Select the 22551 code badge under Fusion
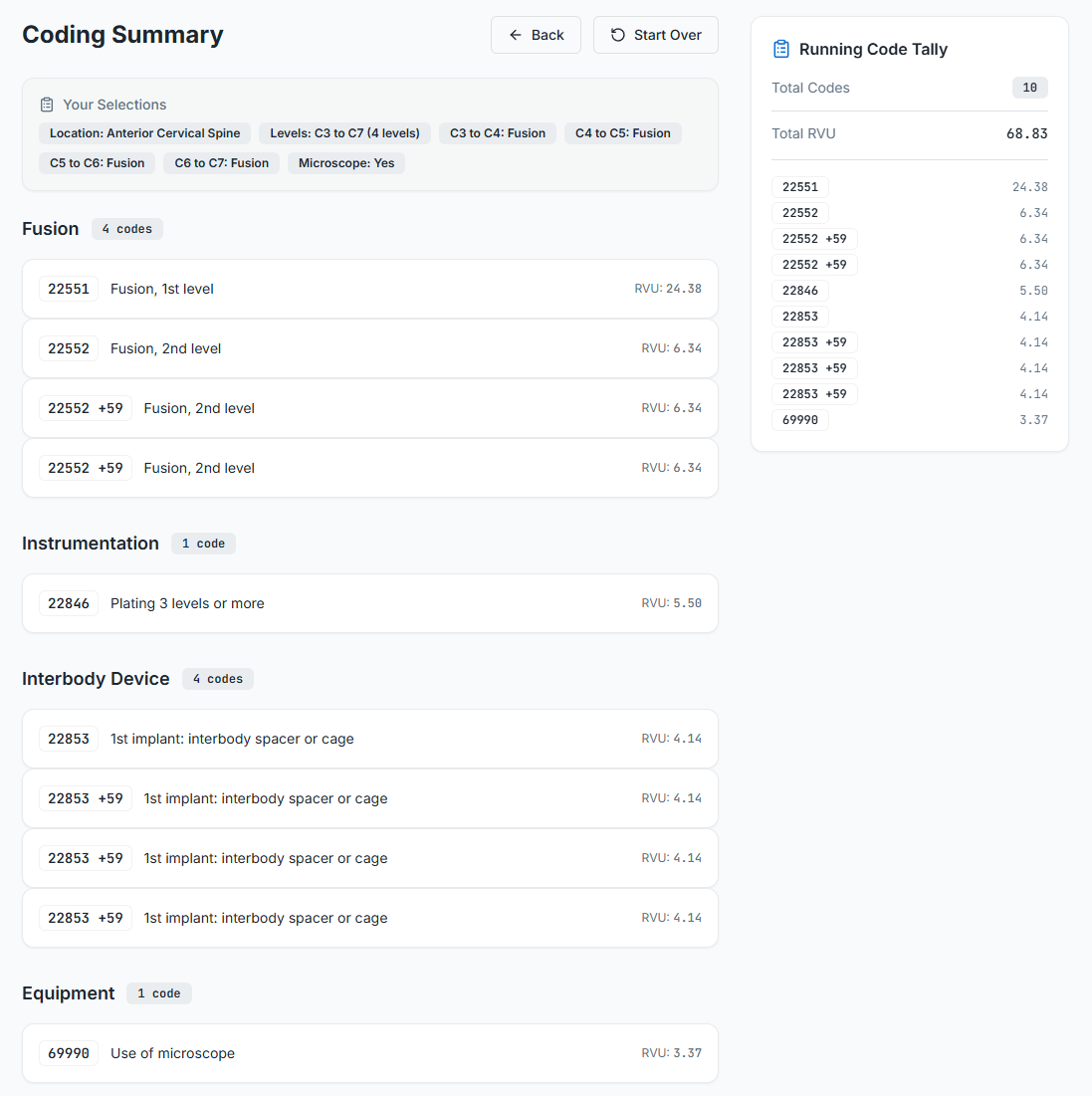This screenshot has width=1092, height=1096. (68, 288)
